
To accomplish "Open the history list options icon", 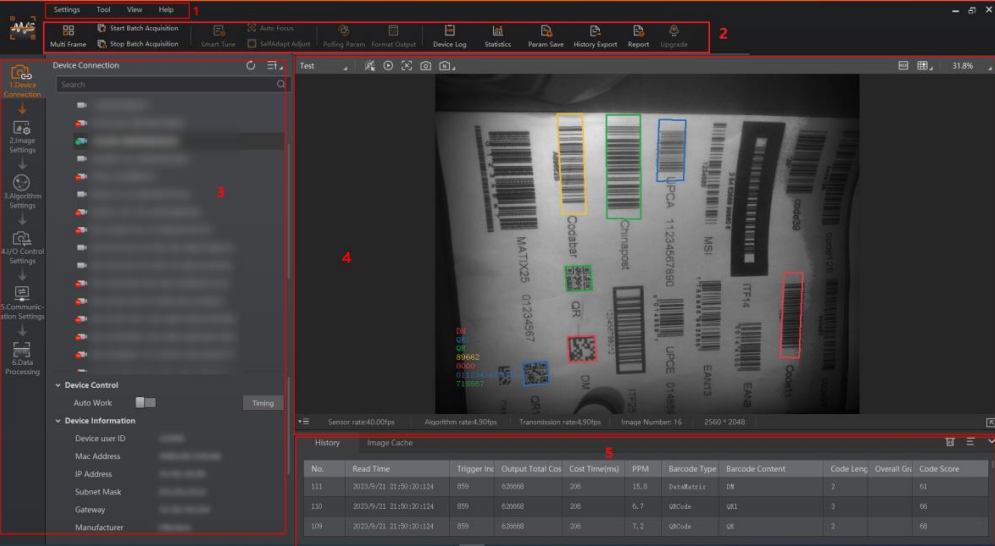I will [x=970, y=442].
